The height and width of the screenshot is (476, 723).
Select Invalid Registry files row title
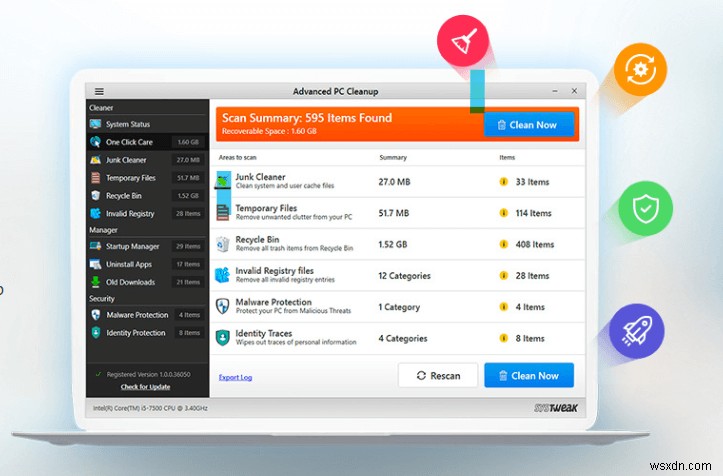click(x=274, y=271)
